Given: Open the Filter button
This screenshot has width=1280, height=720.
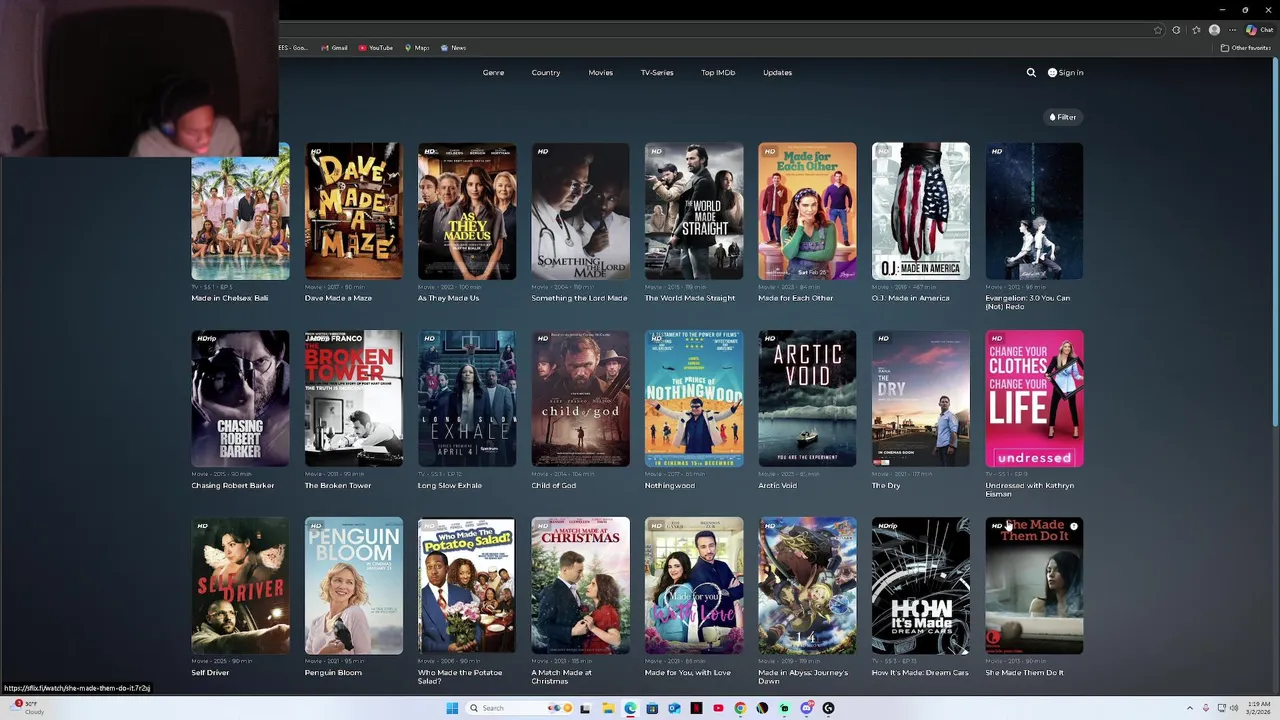Looking at the screenshot, I should [x=1062, y=117].
